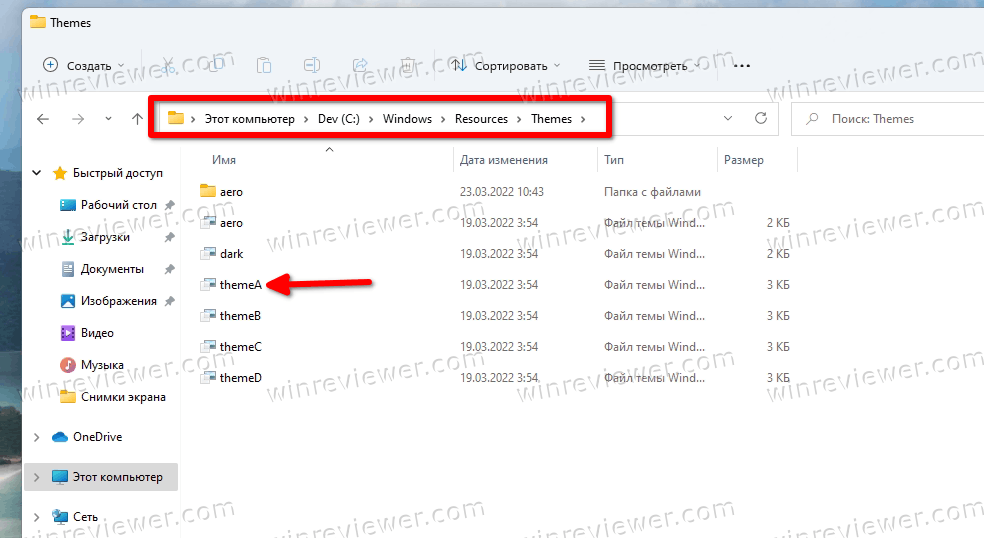Click pin icon next to Рабочий стол
Screen dimensions: 984x538
(169, 205)
